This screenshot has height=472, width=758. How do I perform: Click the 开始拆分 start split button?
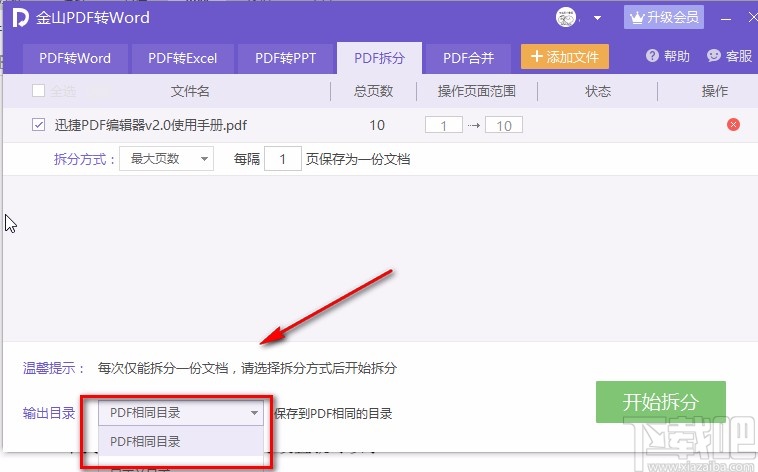click(660, 402)
